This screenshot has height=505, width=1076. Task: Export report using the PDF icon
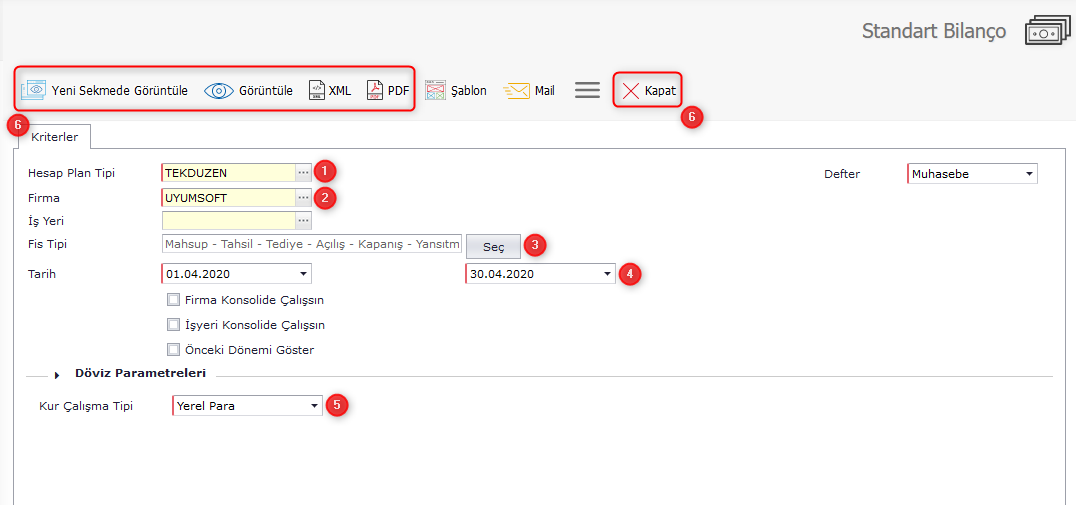click(374, 90)
